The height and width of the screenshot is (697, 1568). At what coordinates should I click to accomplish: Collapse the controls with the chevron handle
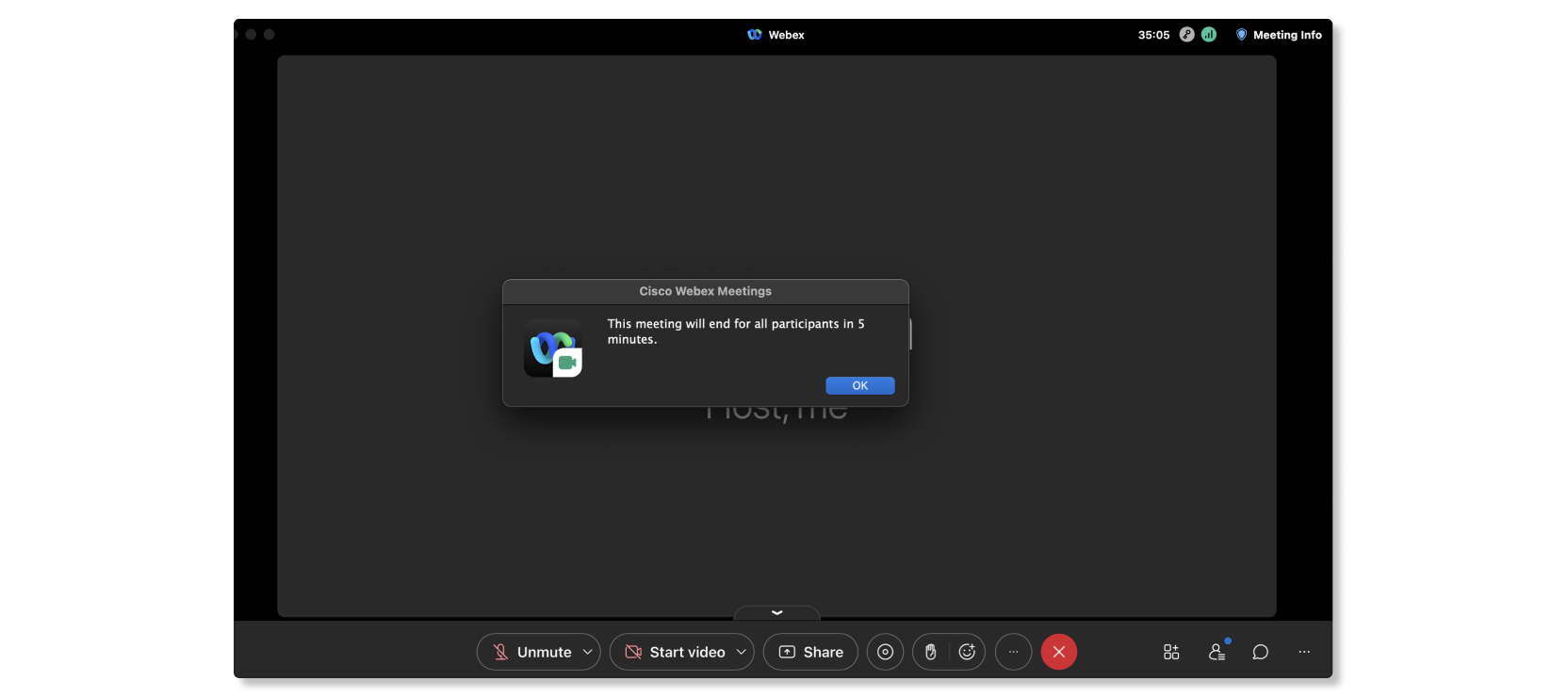[776, 613]
